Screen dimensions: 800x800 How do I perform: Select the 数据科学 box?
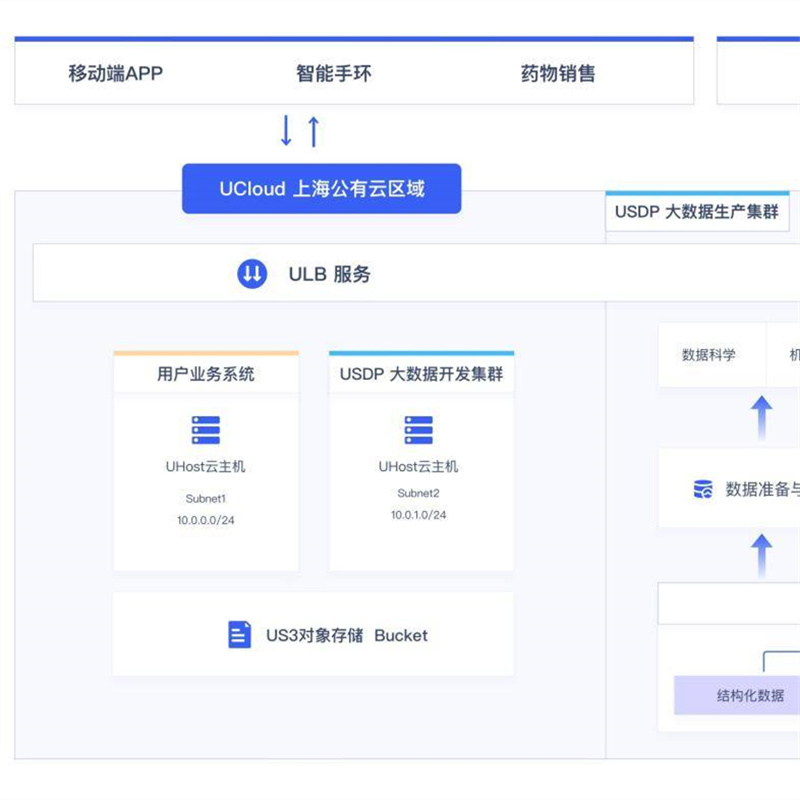[712, 355]
